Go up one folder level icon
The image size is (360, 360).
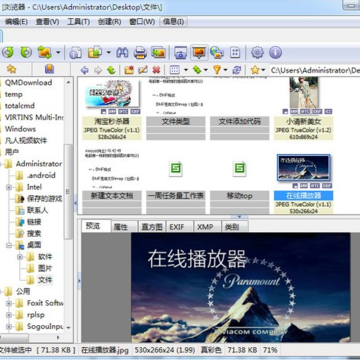[x=111, y=70]
